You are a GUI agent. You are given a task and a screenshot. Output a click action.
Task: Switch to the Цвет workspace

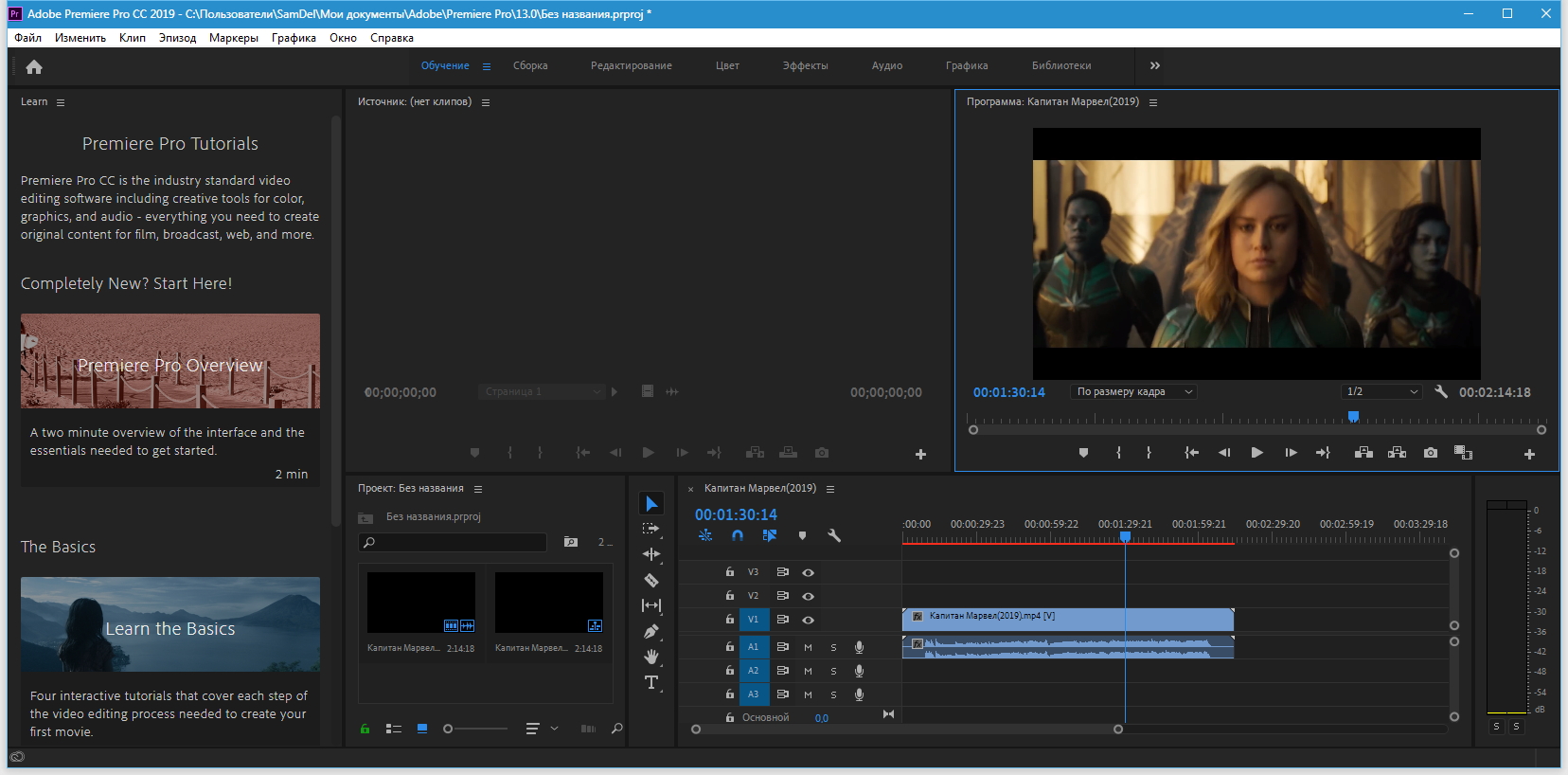(727, 65)
